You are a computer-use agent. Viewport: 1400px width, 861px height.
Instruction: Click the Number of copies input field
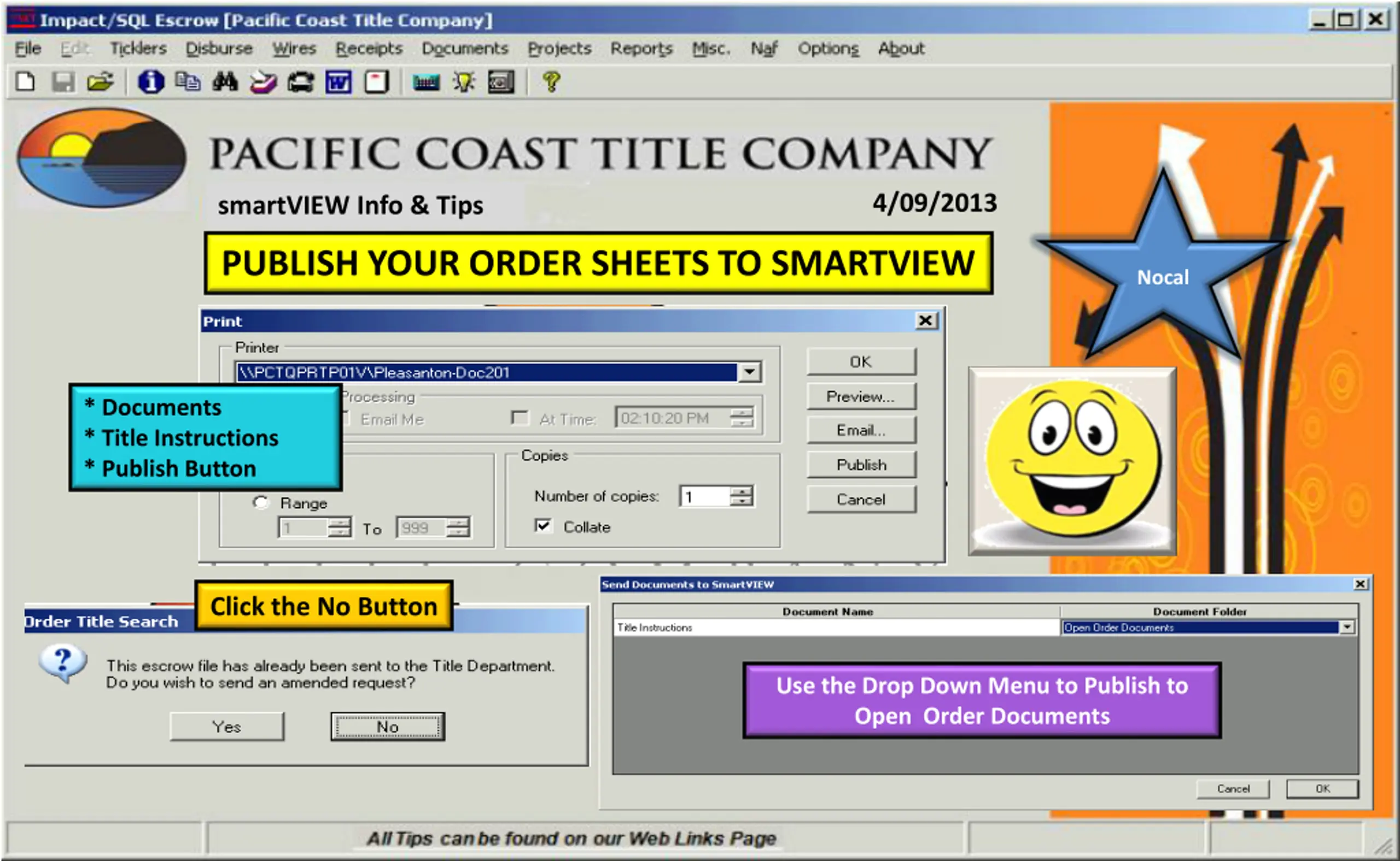705,496
